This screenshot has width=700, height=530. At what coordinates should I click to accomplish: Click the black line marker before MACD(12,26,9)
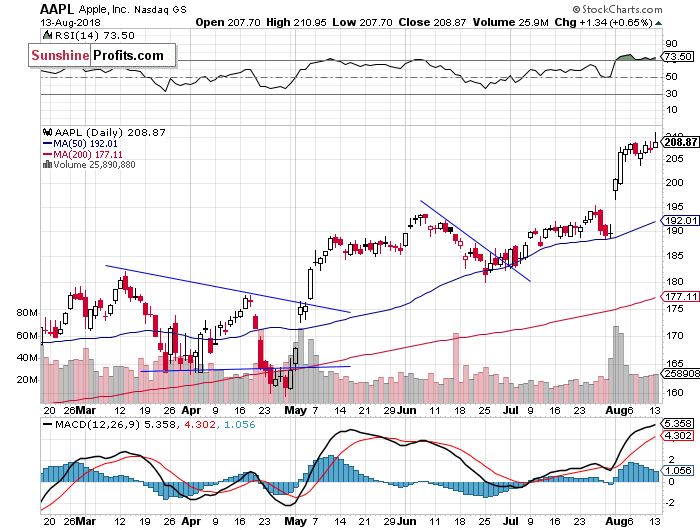pyautogui.click(x=47, y=425)
